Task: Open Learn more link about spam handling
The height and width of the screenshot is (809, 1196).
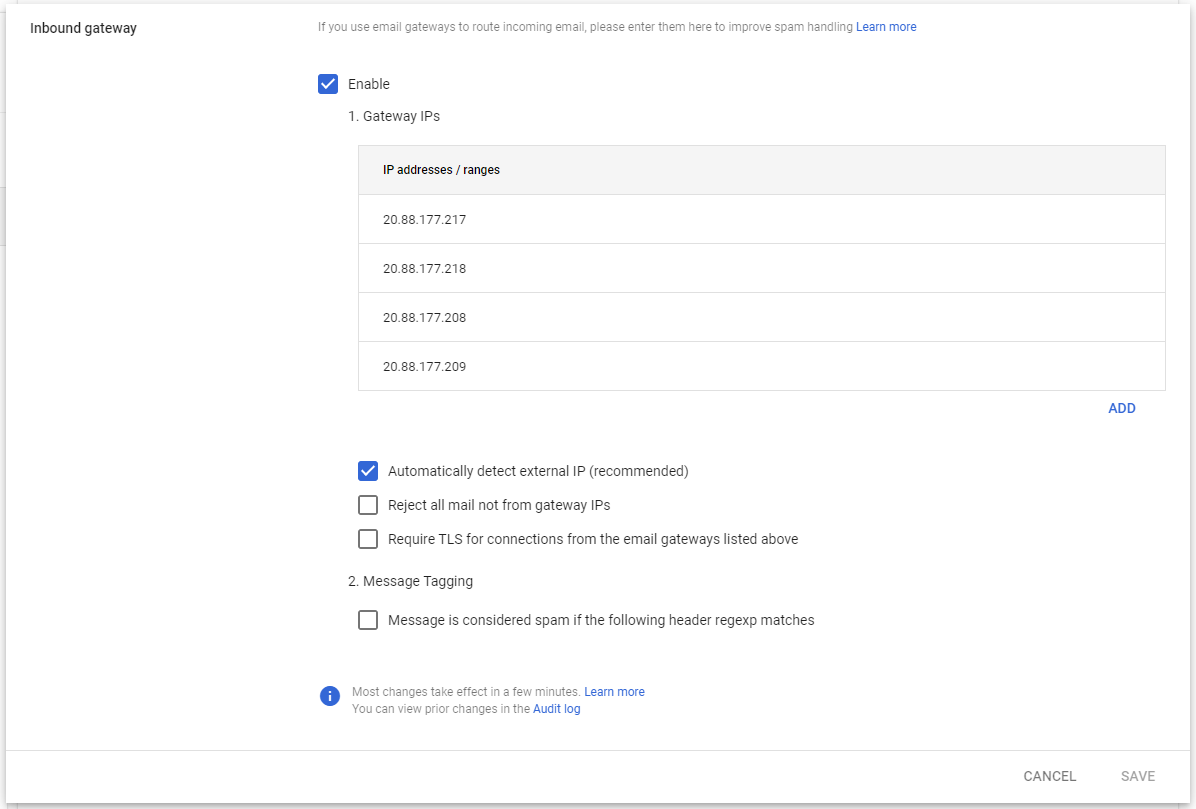Action: (x=886, y=27)
